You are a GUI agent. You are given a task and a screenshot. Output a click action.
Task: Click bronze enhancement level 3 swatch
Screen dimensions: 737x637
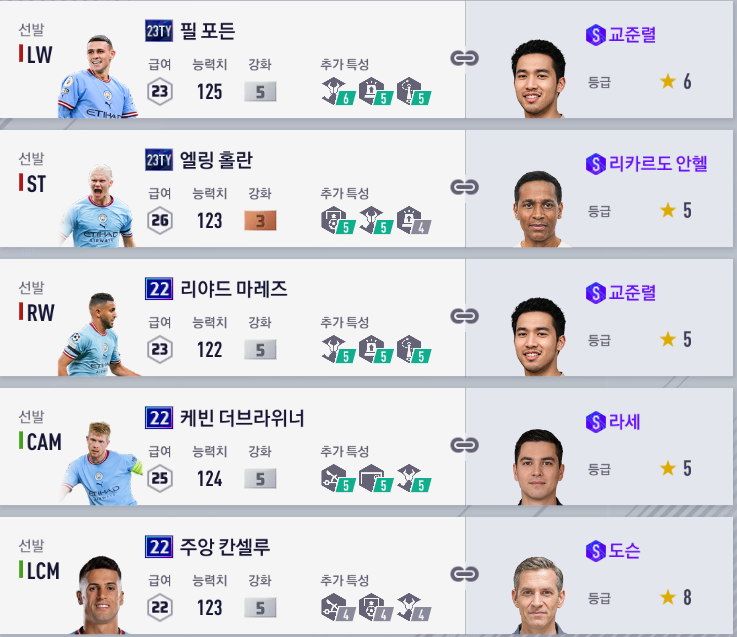coord(260,221)
